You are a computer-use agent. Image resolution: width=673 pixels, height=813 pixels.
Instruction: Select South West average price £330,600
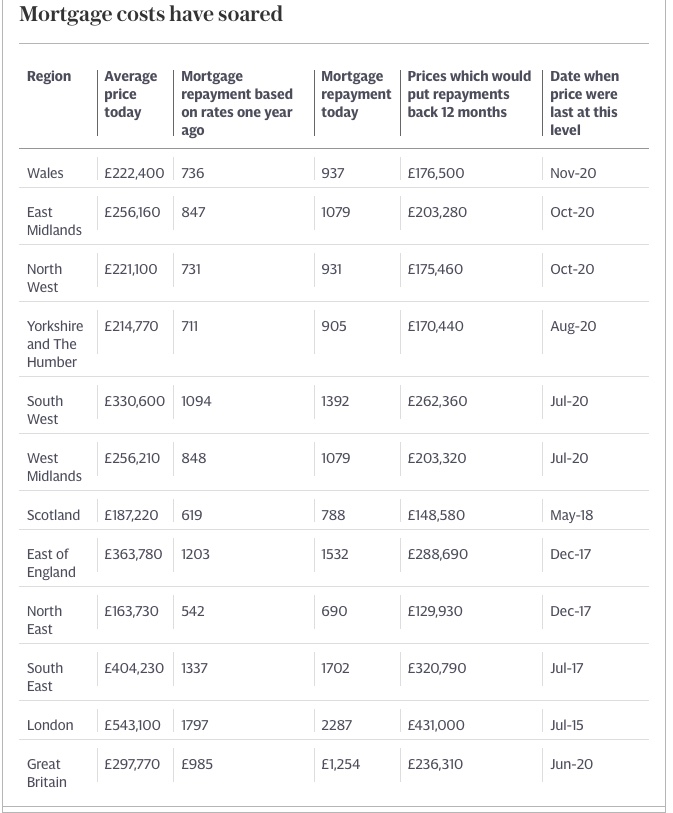point(134,401)
